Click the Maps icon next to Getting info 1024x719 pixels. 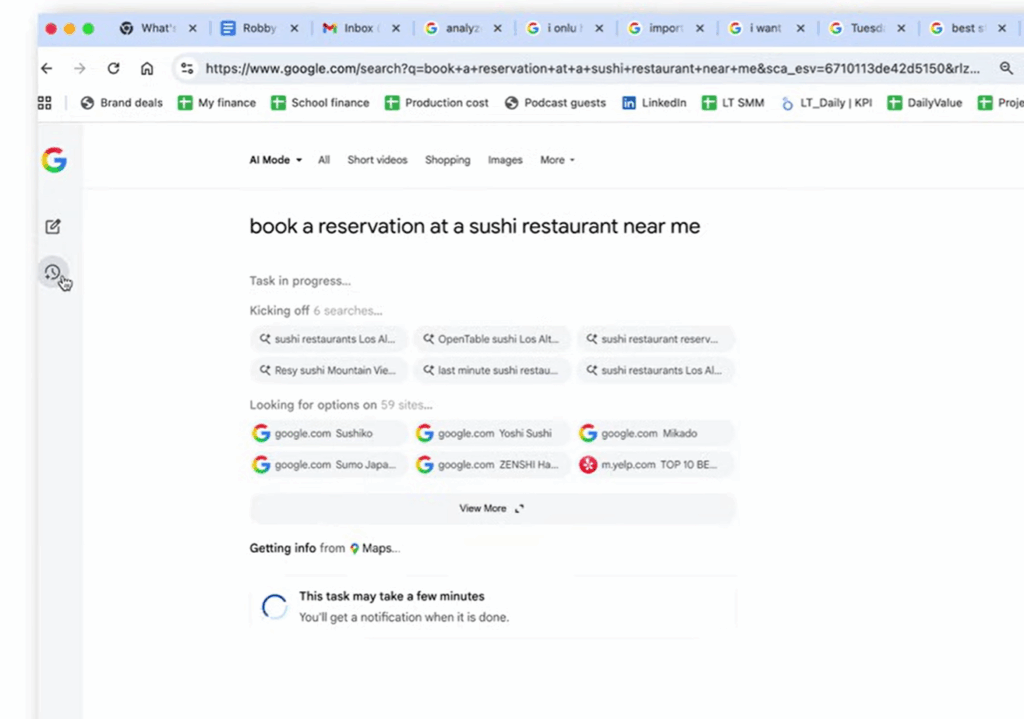tap(355, 548)
